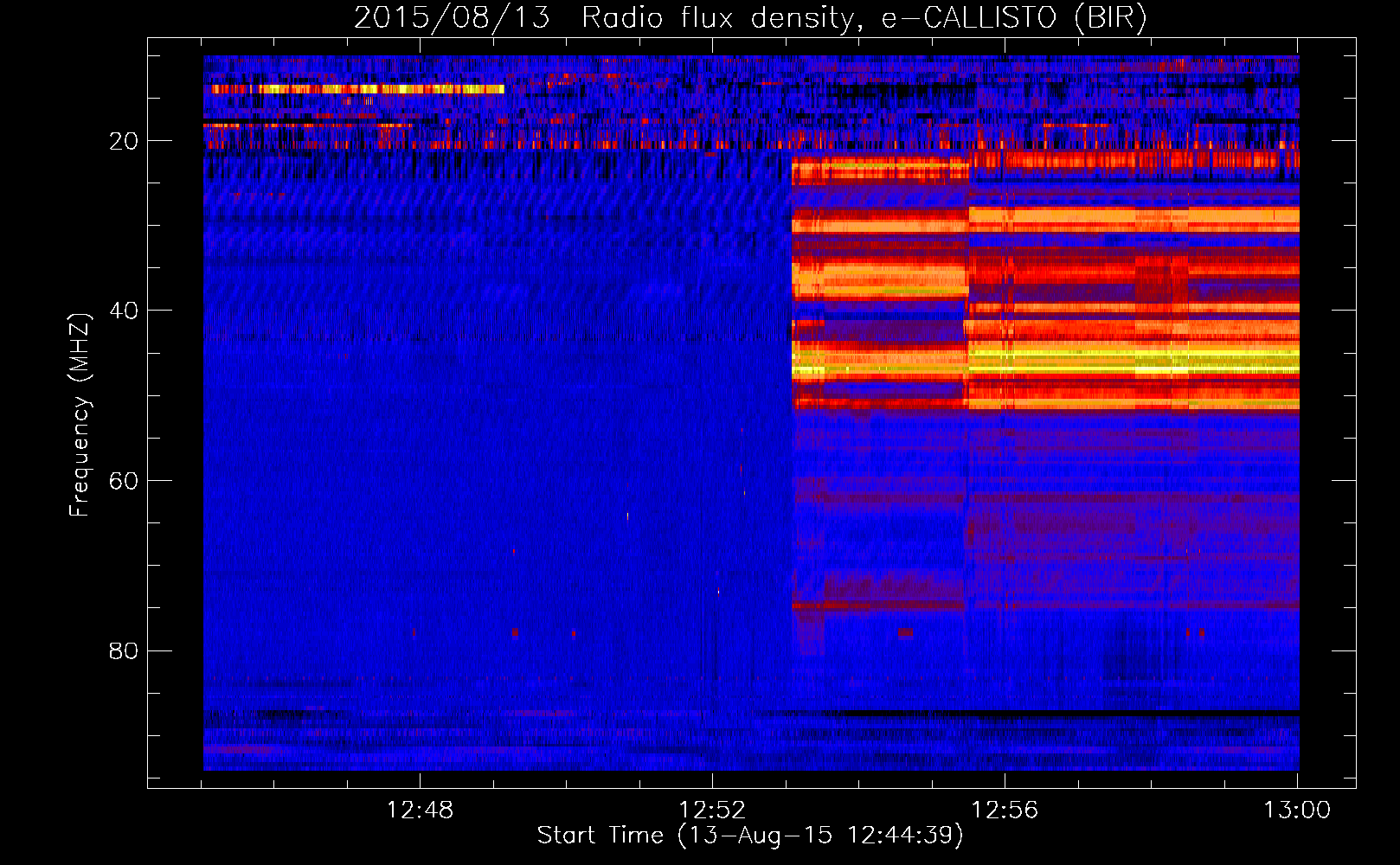Click the '13:00' time tick label
The width and height of the screenshot is (1400, 865).
(1297, 811)
